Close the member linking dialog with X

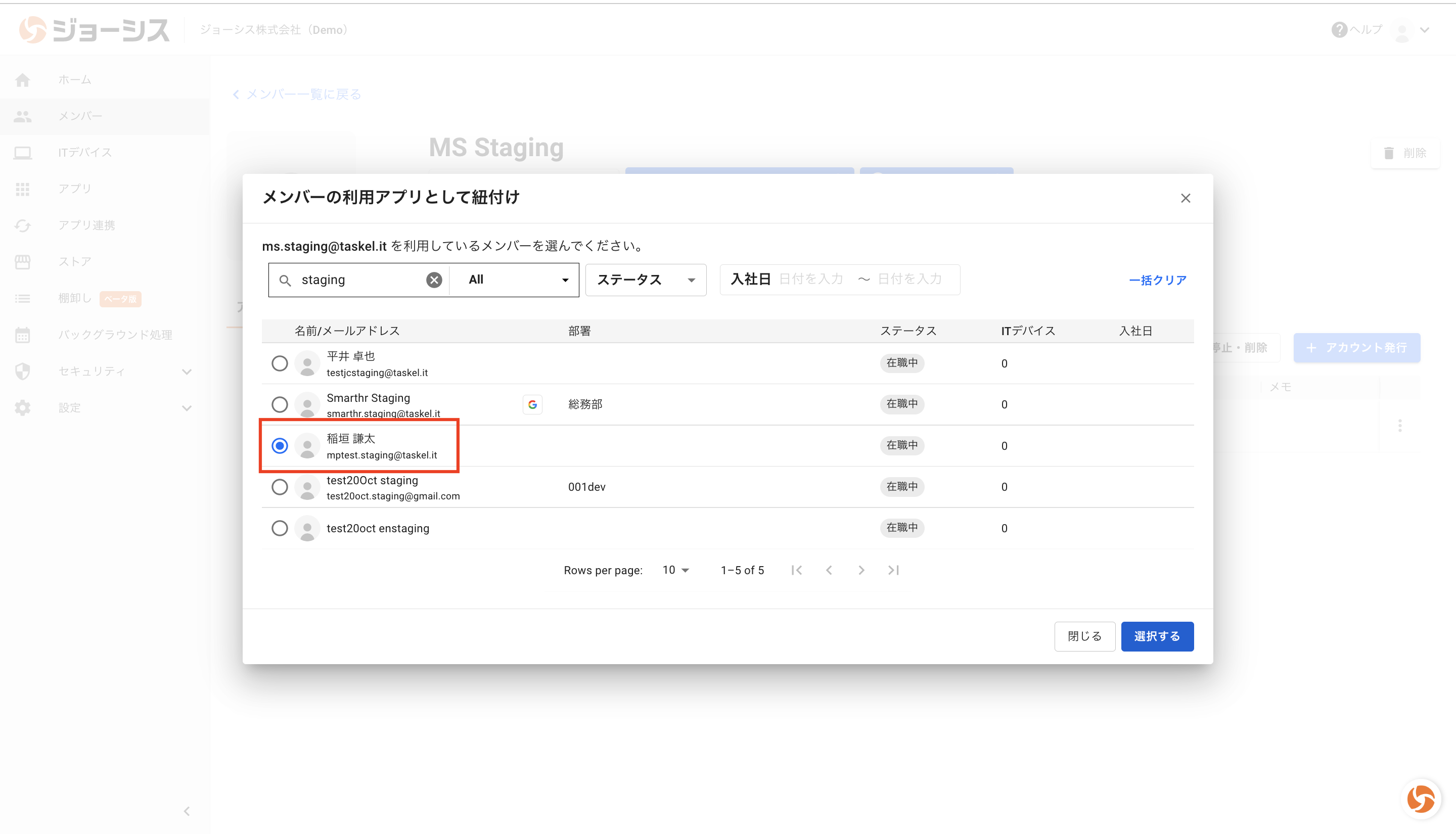click(1185, 198)
